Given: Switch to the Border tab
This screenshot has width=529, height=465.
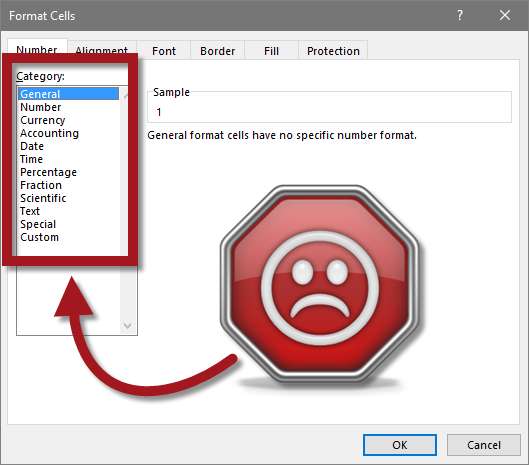Looking at the screenshot, I should pyautogui.click(x=218, y=51).
